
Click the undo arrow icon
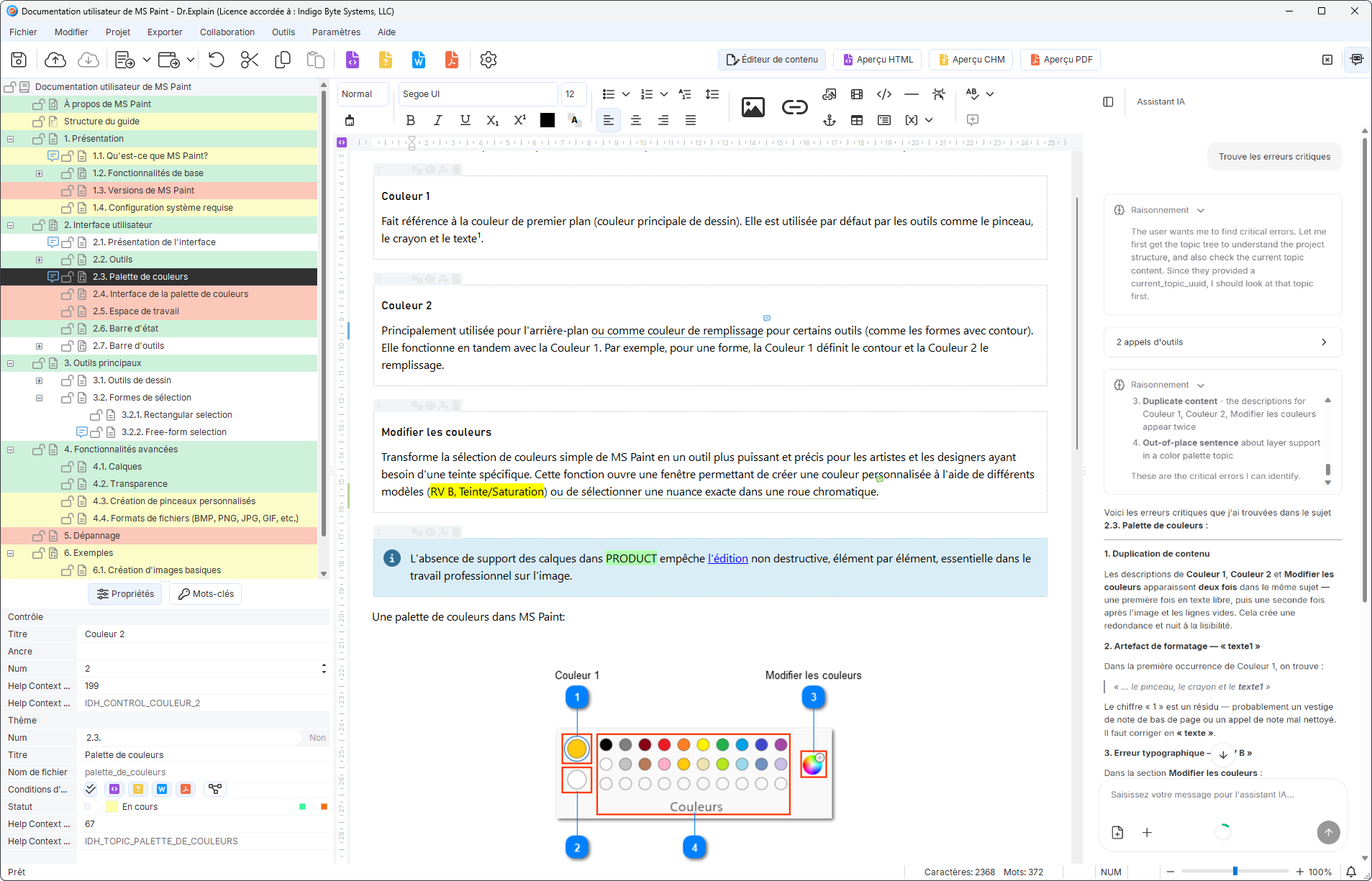pyautogui.click(x=217, y=60)
